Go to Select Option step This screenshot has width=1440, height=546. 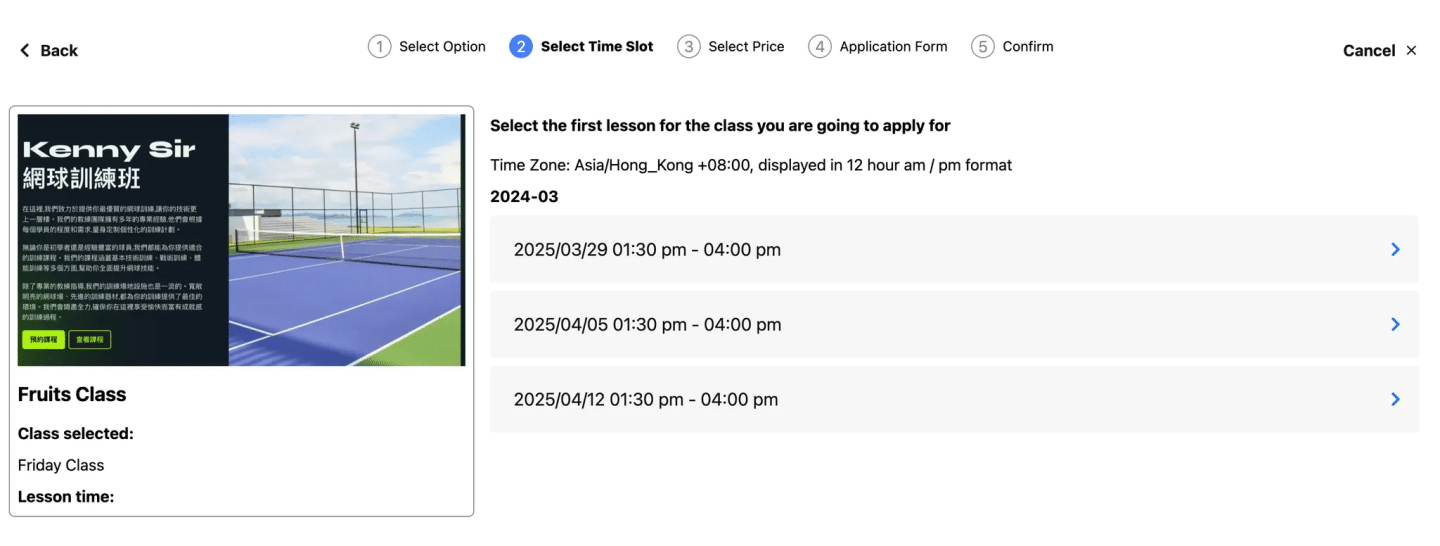tap(442, 46)
